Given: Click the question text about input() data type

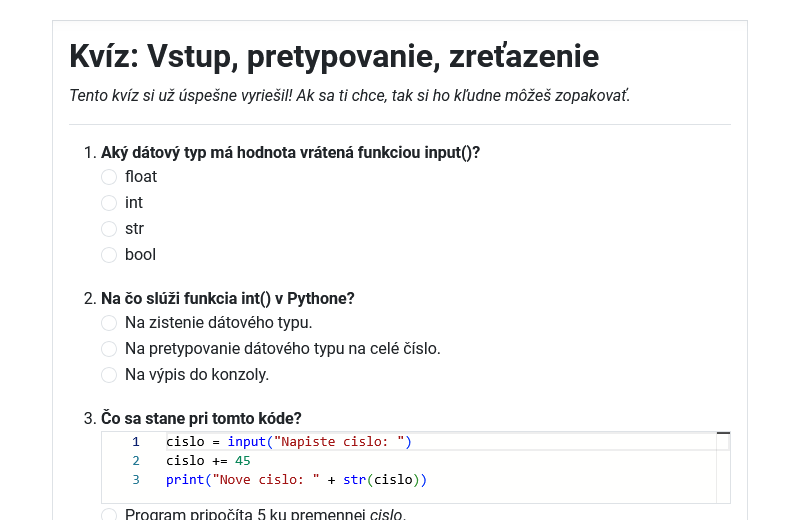Looking at the screenshot, I should [290, 152].
